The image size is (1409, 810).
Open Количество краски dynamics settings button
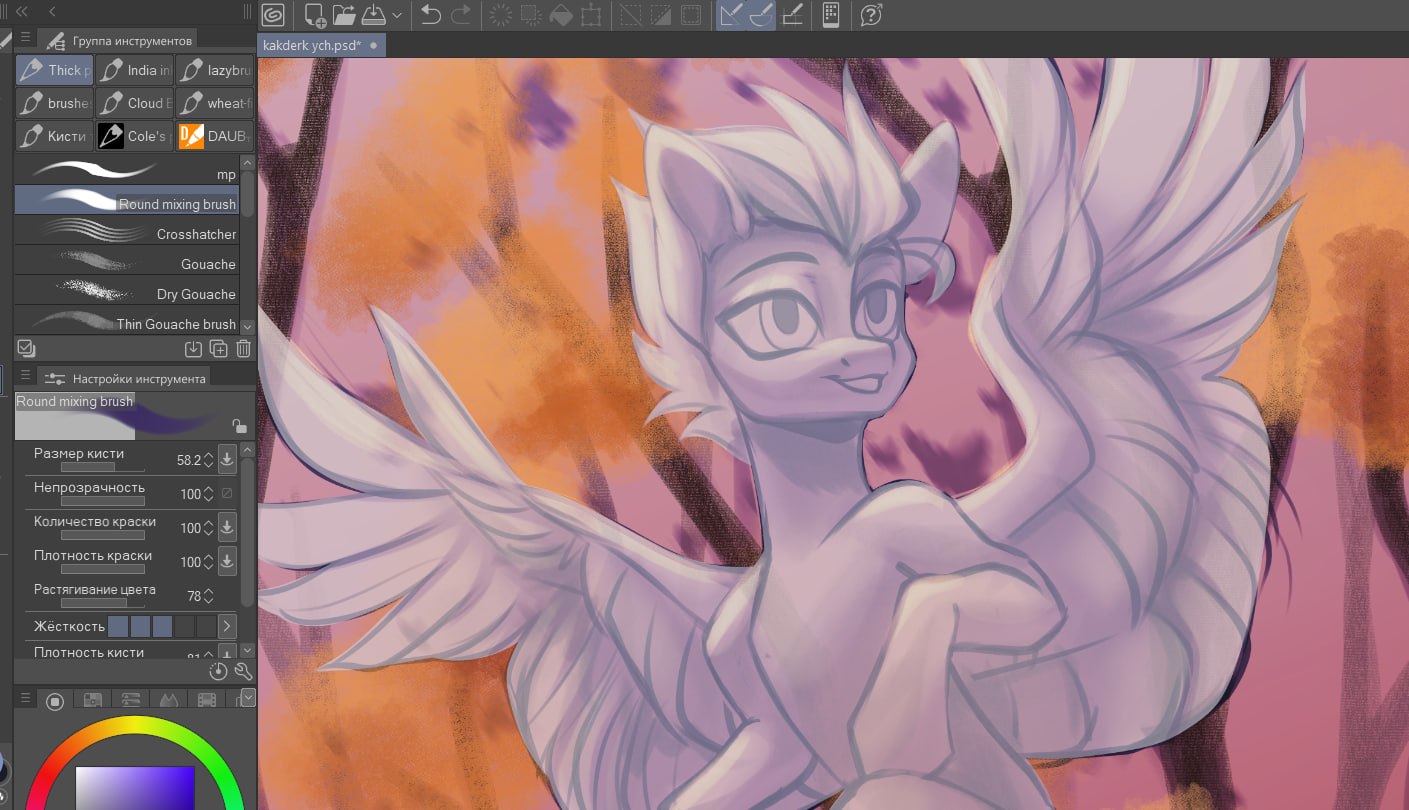(x=227, y=527)
